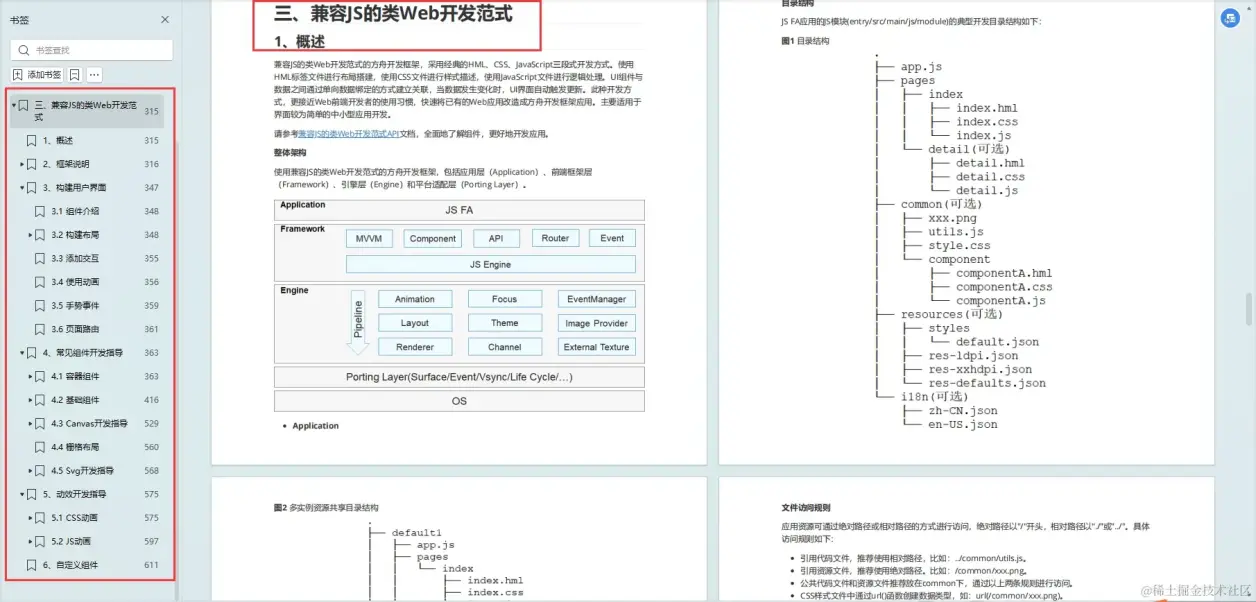Collapse the 三、兼容JS的类Web开发范式 bookmark
Screen dimensions: 1256x602
click(x=14, y=105)
